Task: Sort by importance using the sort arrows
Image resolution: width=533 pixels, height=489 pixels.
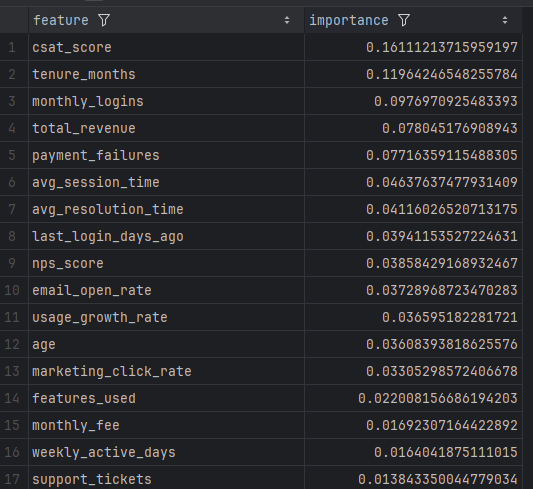Action: [505, 20]
